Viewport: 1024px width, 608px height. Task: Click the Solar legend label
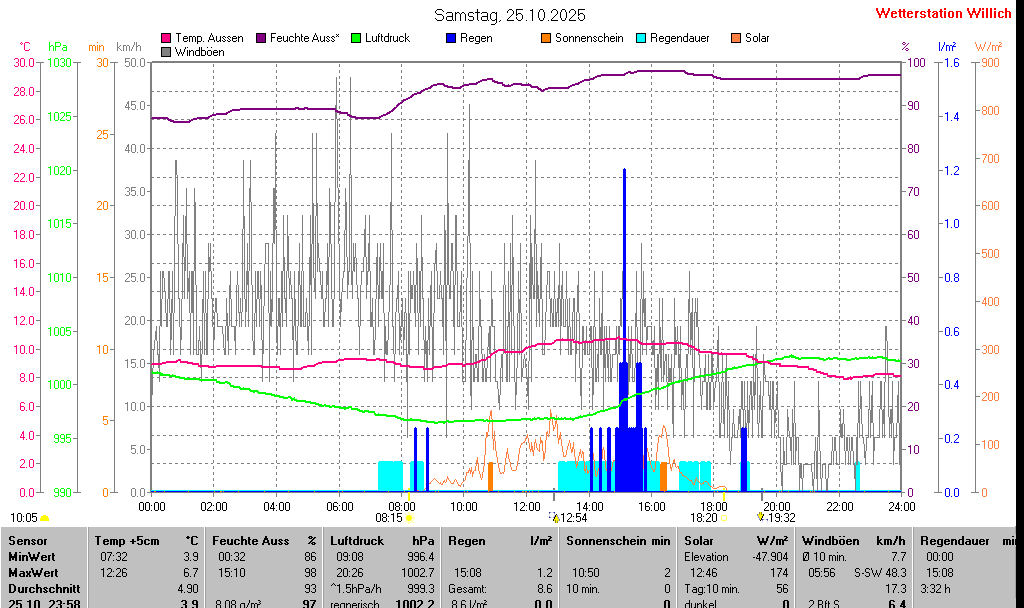point(758,38)
